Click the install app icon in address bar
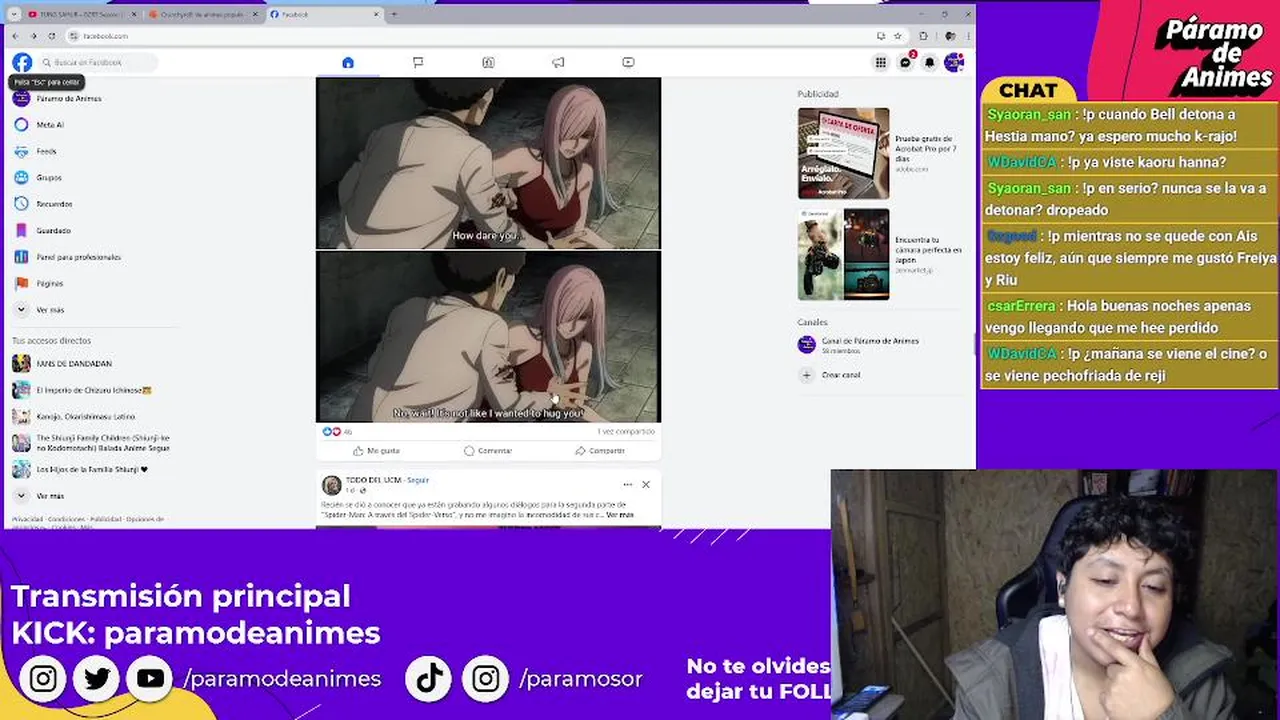The height and width of the screenshot is (720, 1280). coord(880,36)
